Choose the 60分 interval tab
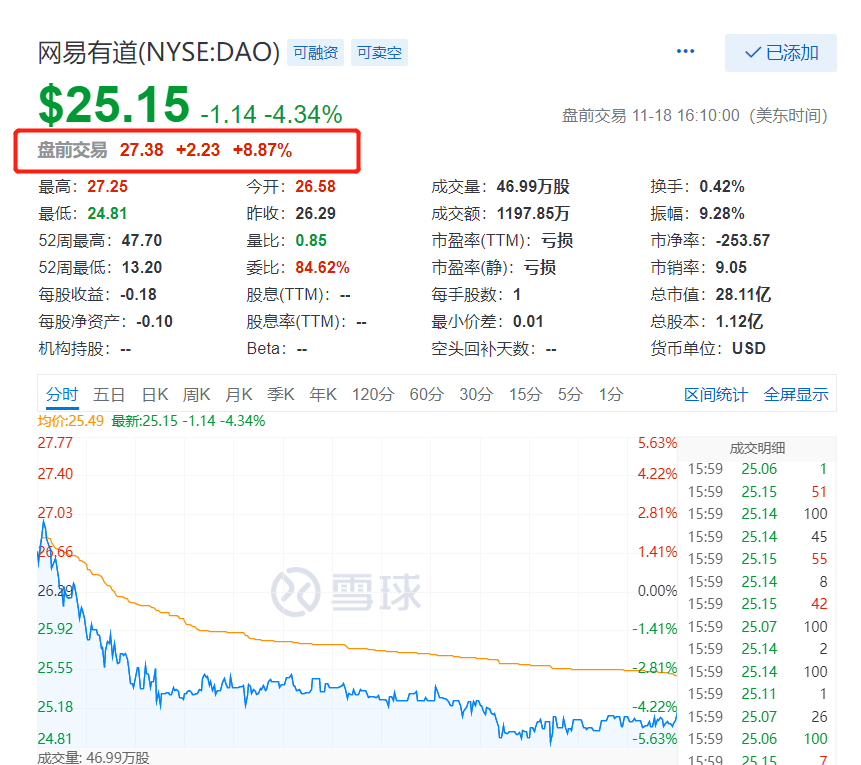Image resolution: width=861 pixels, height=765 pixels. click(x=426, y=394)
